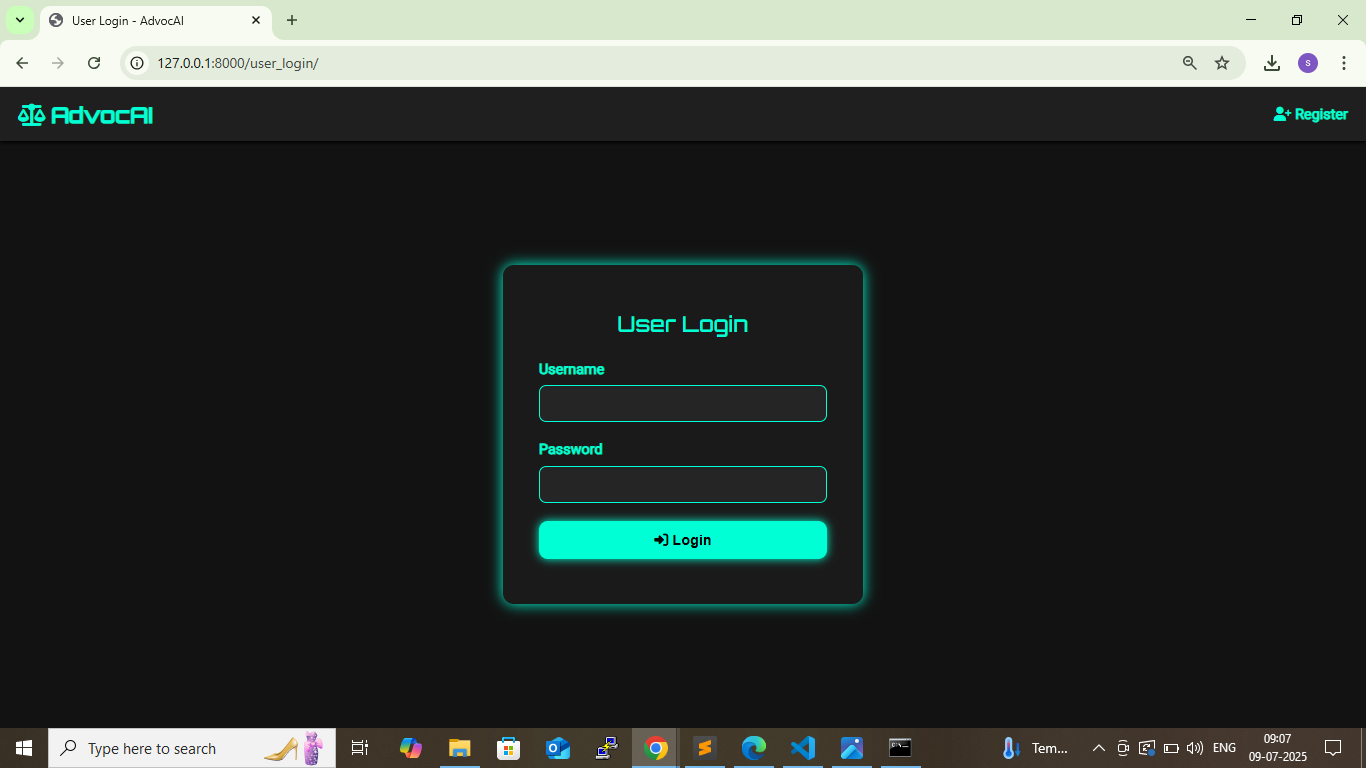Show hidden system tray icons
Viewport: 1366px width, 768px height.
click(x=1098, y=748)
